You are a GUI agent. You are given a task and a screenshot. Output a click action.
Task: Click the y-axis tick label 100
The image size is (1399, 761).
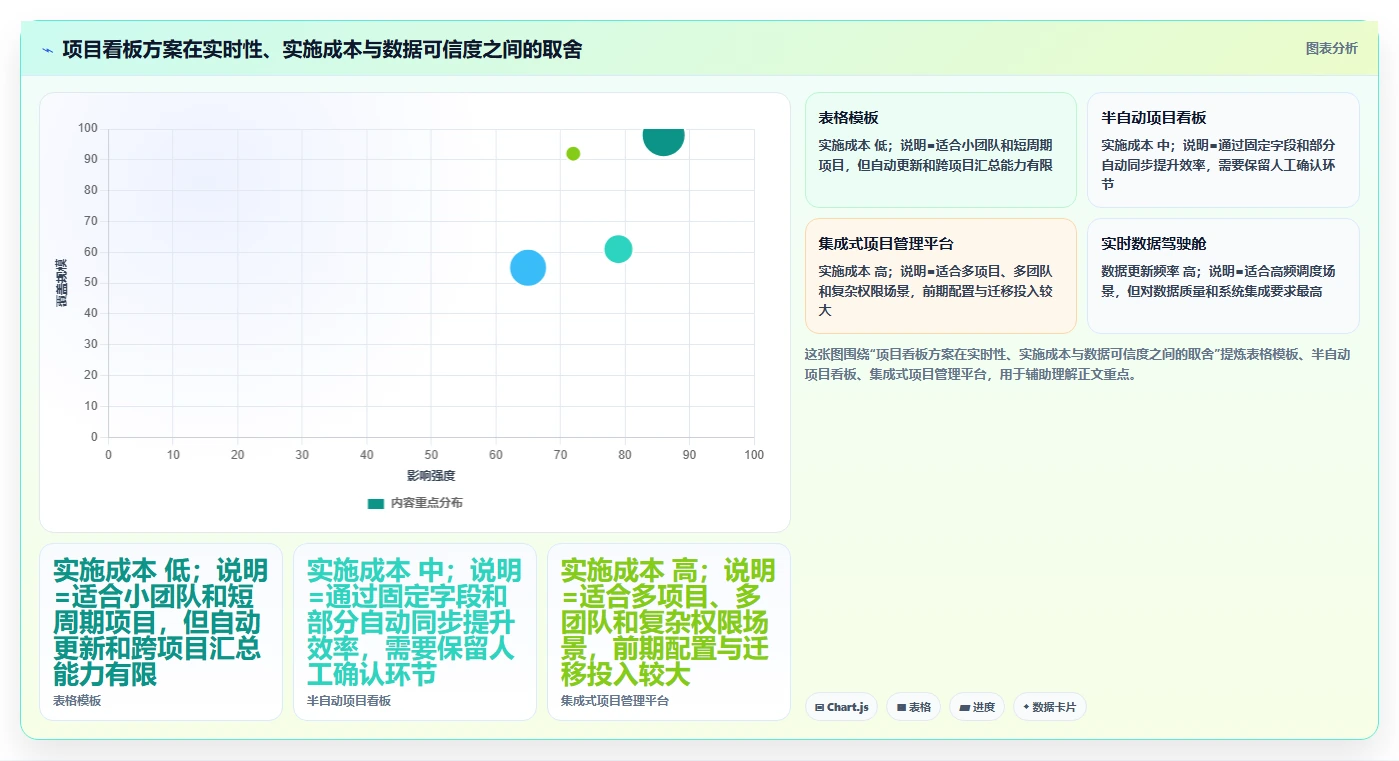point(88,128)
